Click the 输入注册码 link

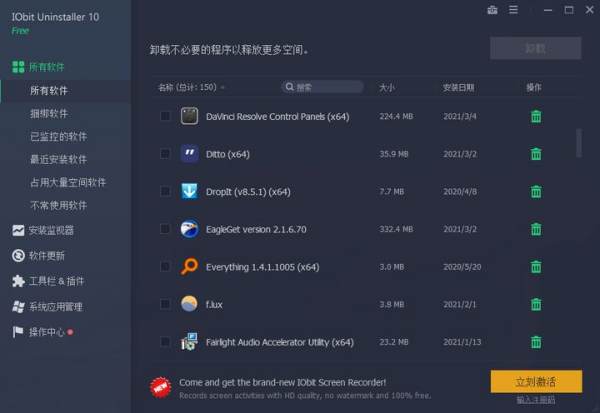click(536, 400)
